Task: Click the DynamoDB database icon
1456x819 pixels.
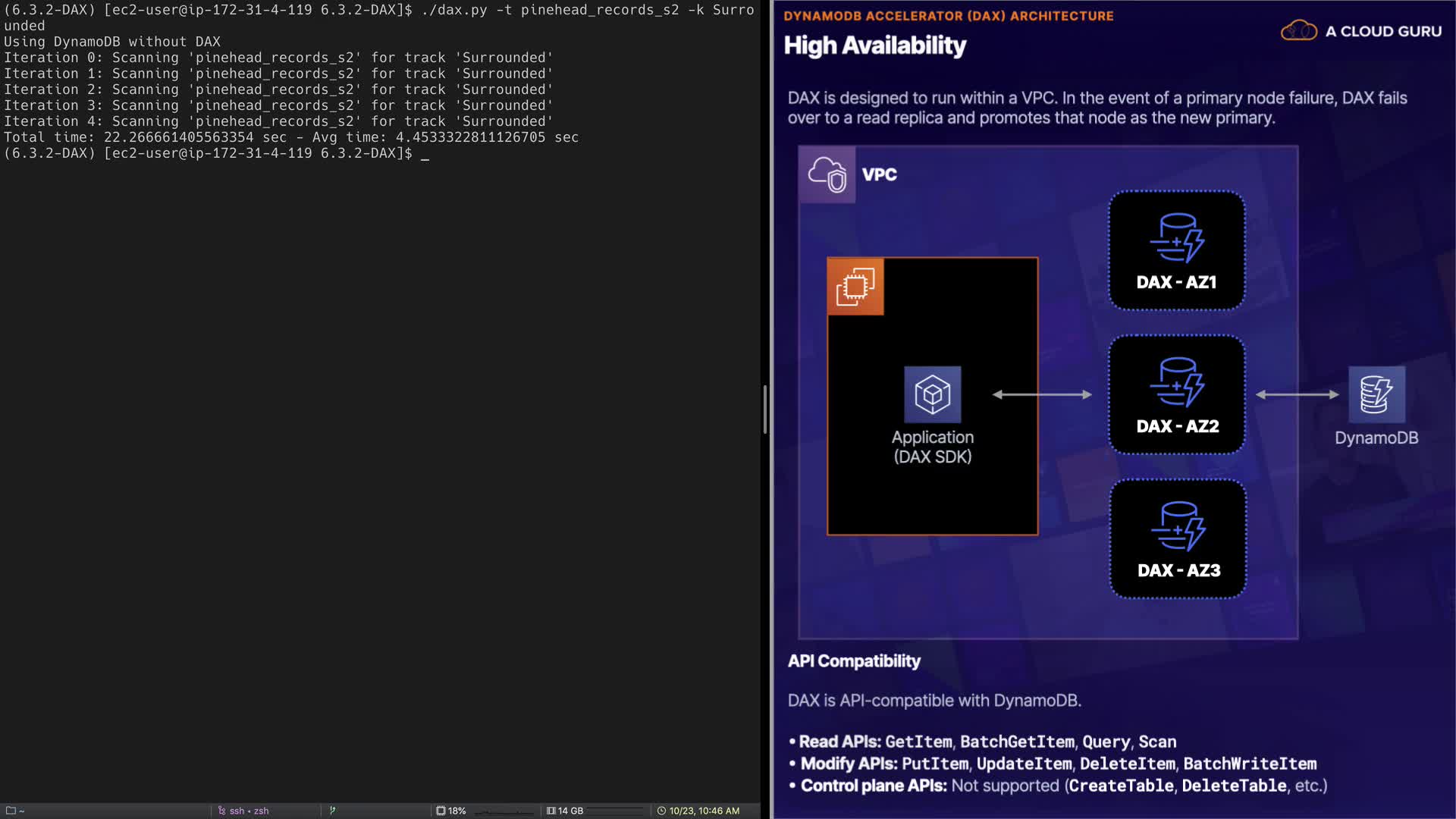Action: coord(1376,394)
